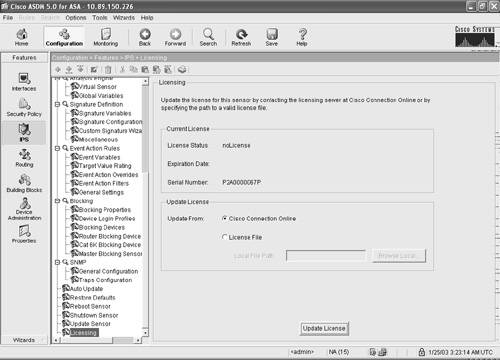Click the Move Down icon in the IPS toolbar
Screen dimensions: 500x360
pyautogui.click(x=80, y=69)
